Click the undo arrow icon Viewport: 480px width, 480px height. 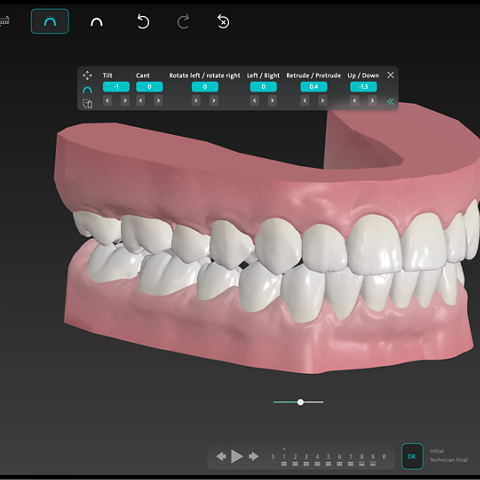143,22
